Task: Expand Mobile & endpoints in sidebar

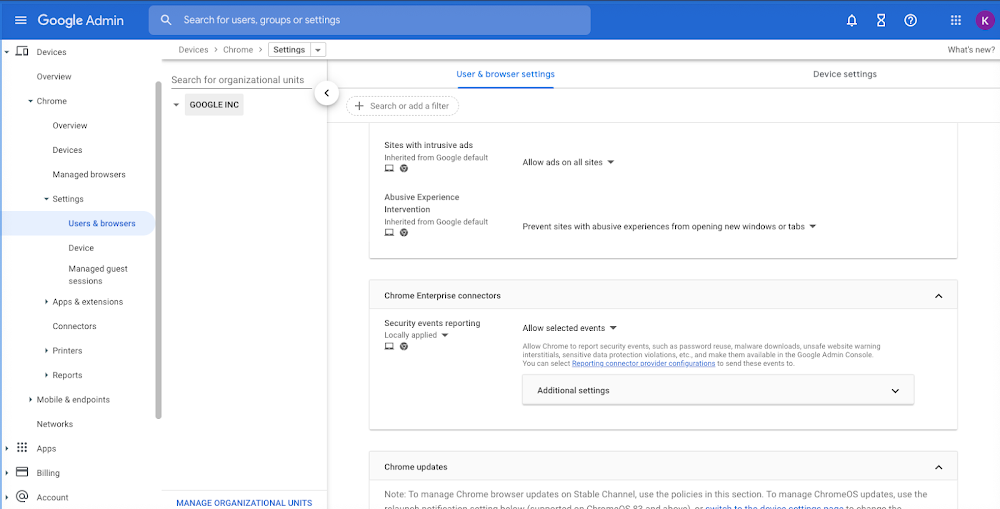Action: click(x=30, y=399)
